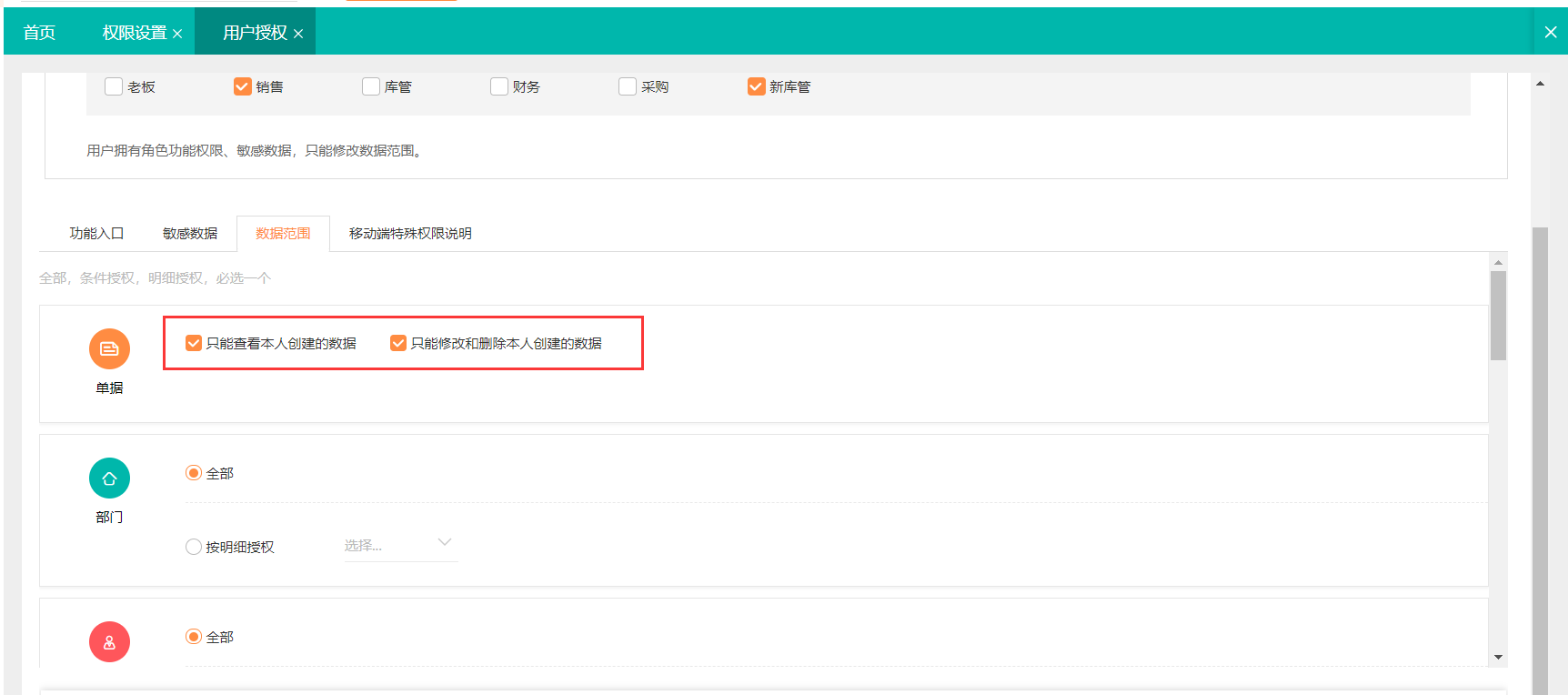Enable the 老板 role checkbox

point(114,86)
